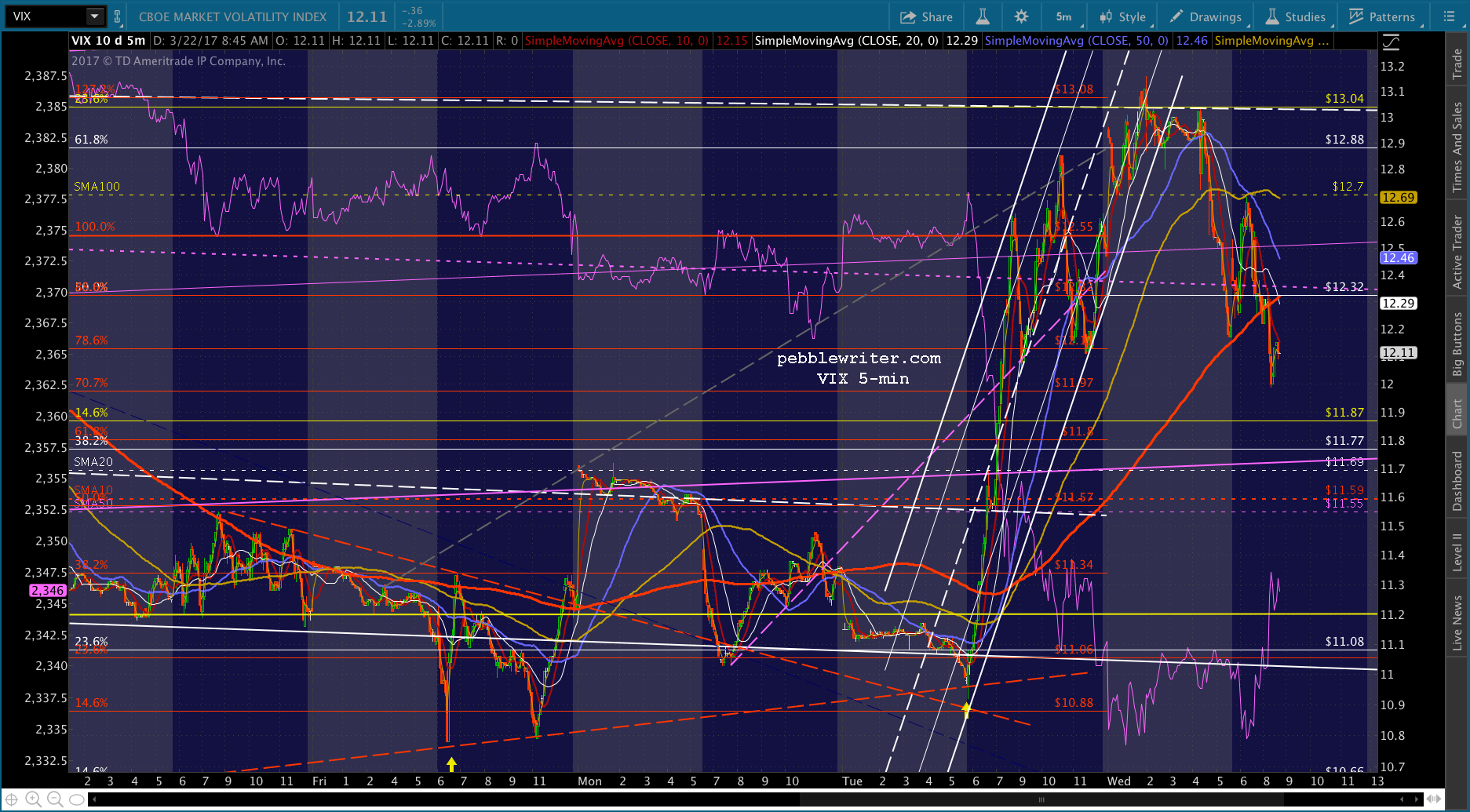Open chart settings gear icon
This screenshot has height=812, width=1470.
coord(1020,16)
